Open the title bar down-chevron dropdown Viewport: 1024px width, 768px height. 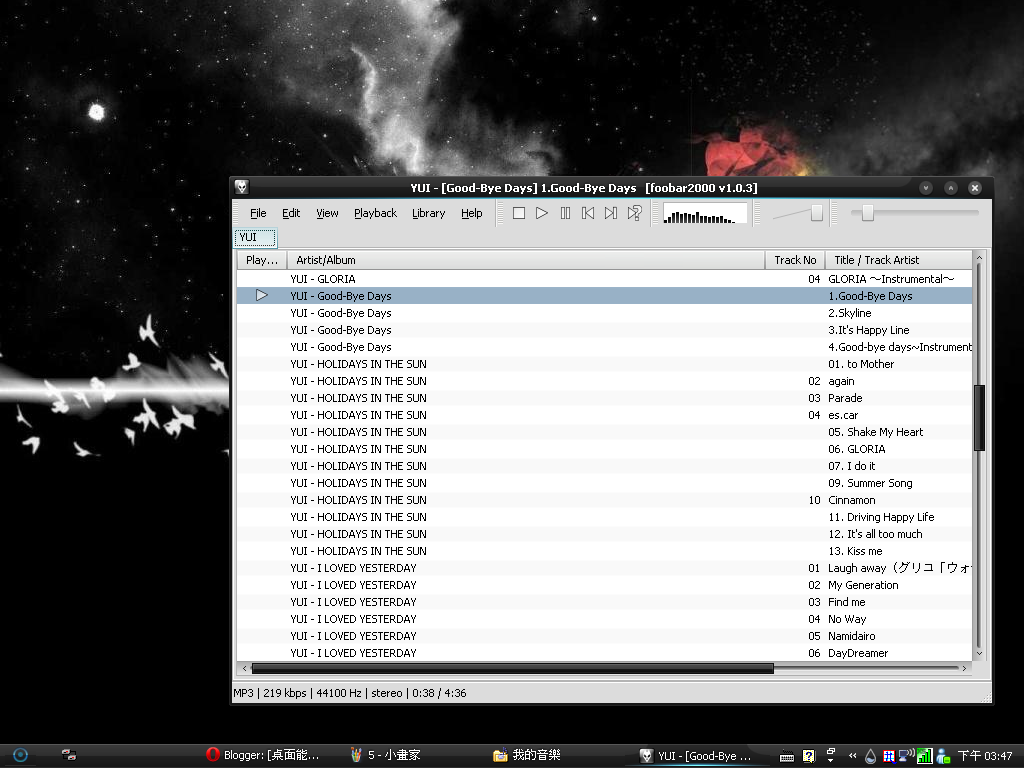[925, 187]
